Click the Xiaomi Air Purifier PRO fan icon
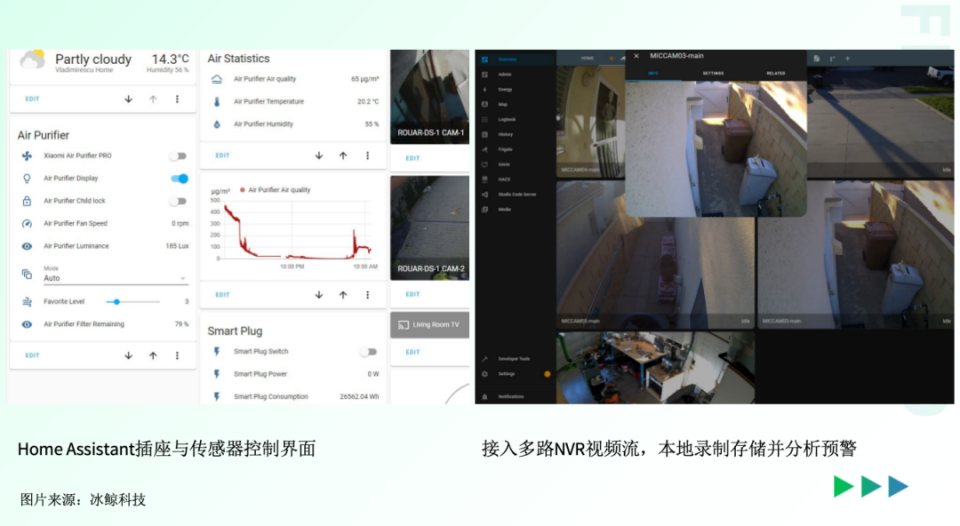Screen dimensions: 960x526 (27, 156)
